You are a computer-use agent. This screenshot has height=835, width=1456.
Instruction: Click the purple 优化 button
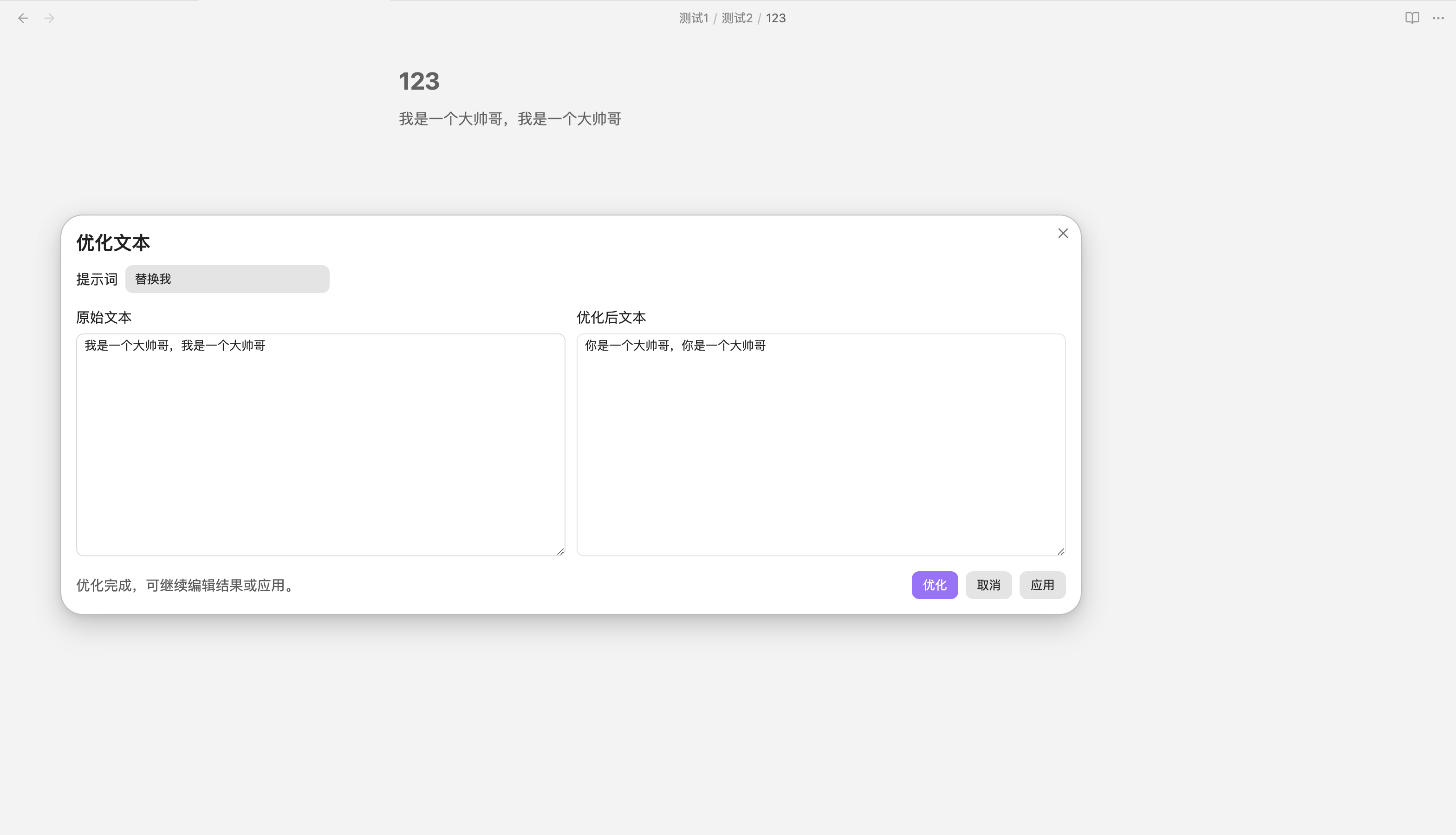[934, 585]
